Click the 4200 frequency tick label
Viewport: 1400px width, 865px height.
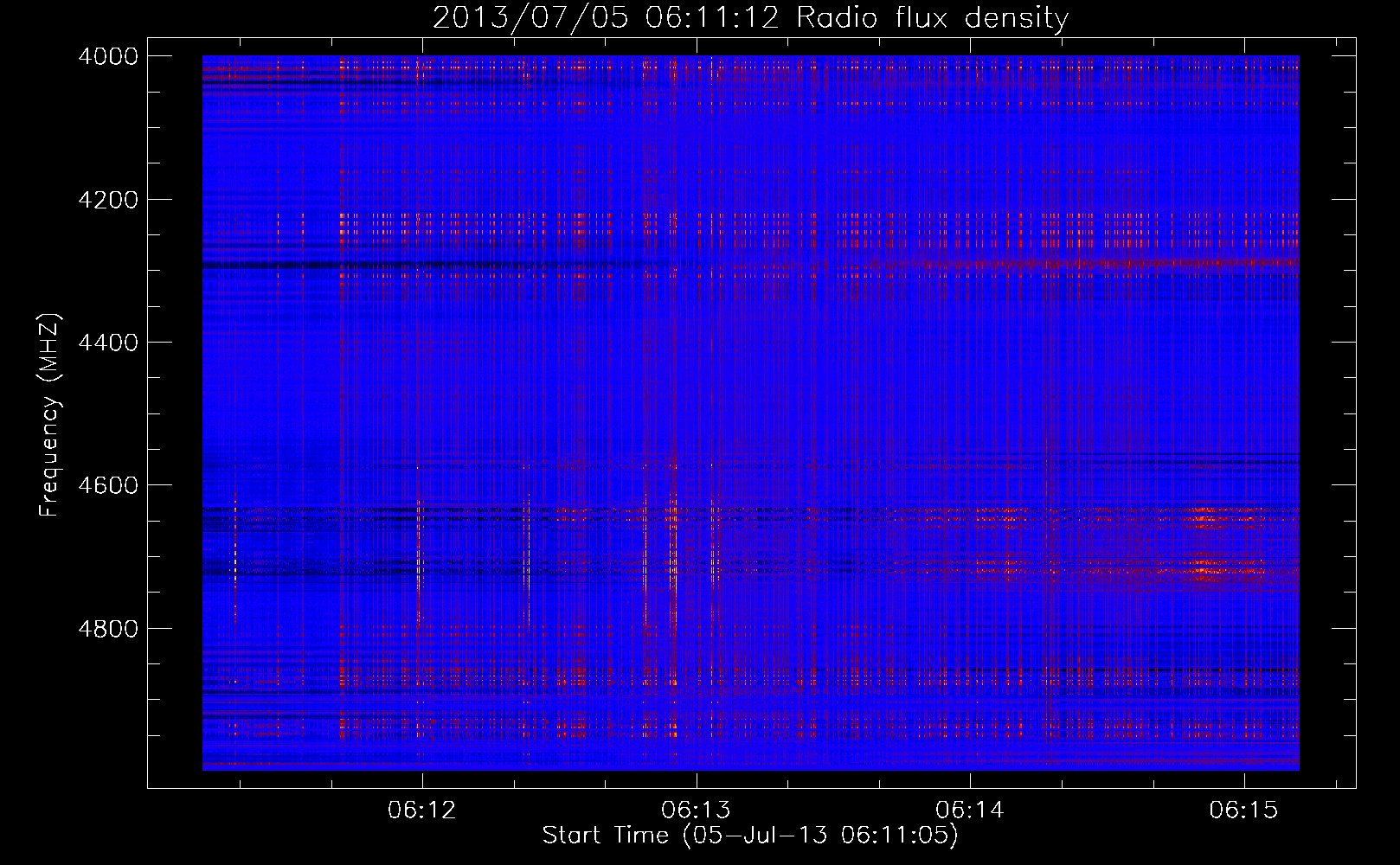(x=108, y=200)
